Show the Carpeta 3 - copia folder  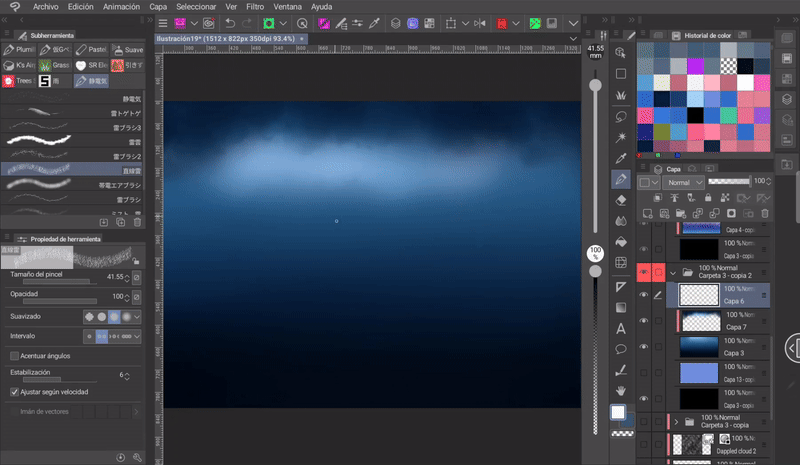(x=644, y=422)
